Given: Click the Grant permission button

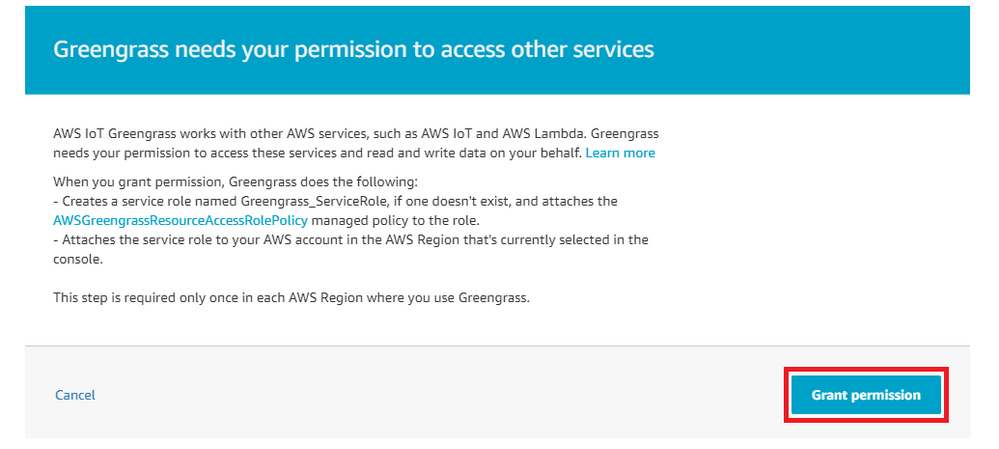Looking at the screenshot, I should point(866,395).
